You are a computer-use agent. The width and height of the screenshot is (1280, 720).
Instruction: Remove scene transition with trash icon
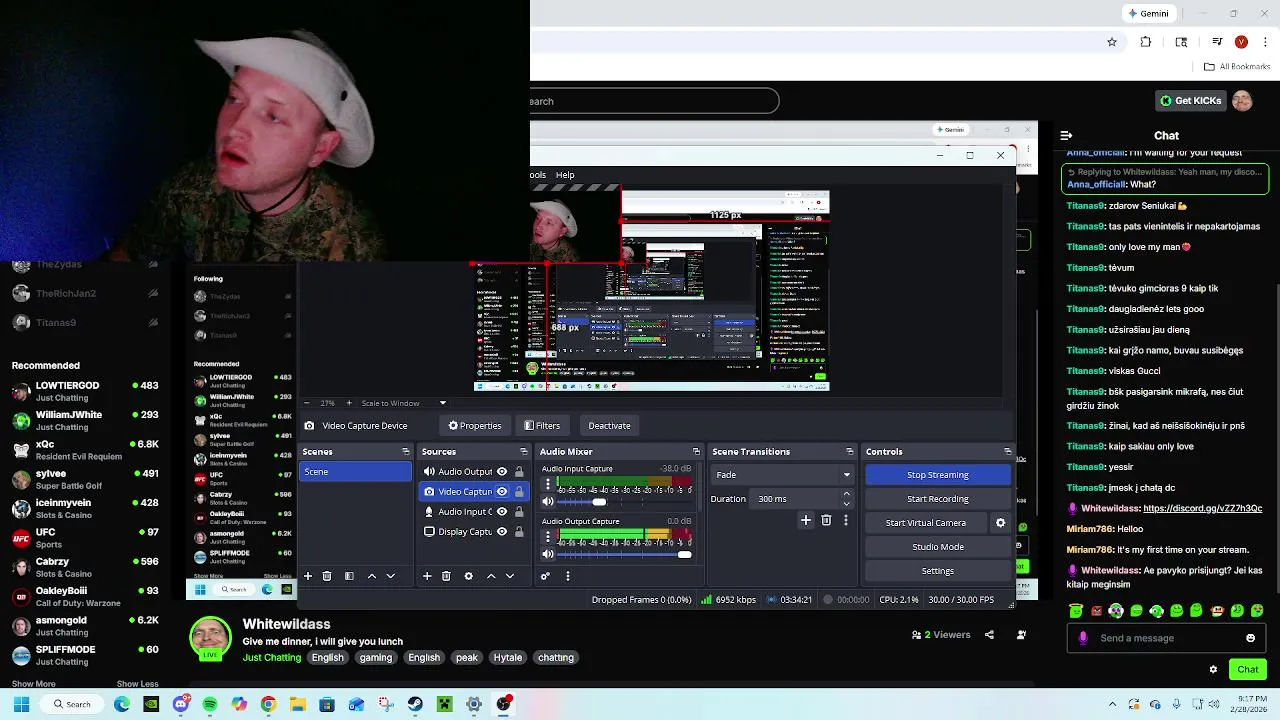click(826, 520)
